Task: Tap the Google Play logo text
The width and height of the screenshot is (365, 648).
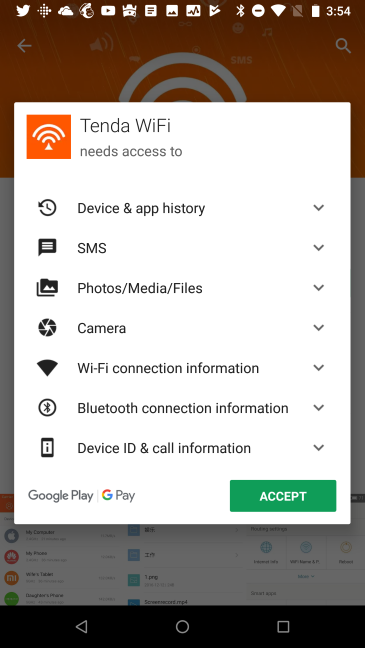Action: pyautogui.click(x=60, y=496)
